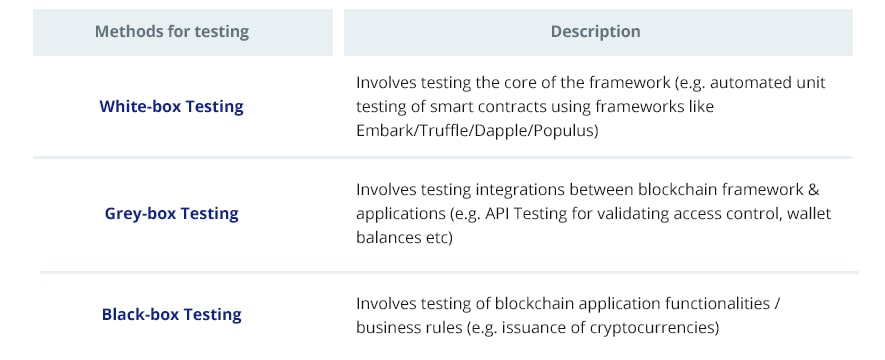Select the "Grey-box Testing" row label
885x360 pixels.
click(172, 213)
